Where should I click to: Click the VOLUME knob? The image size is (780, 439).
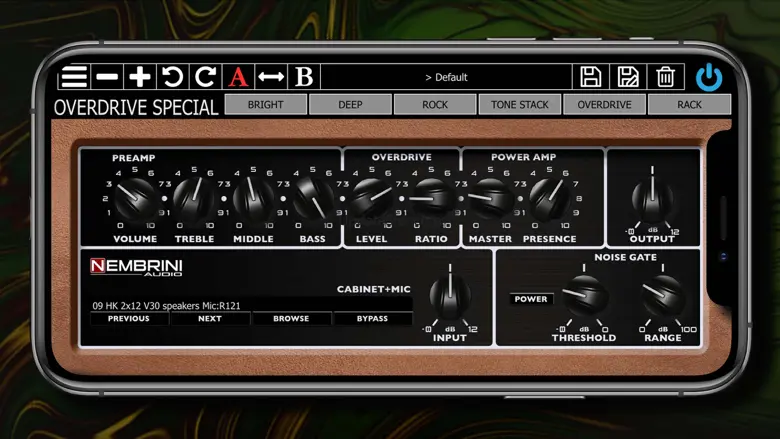pos(135,198)
